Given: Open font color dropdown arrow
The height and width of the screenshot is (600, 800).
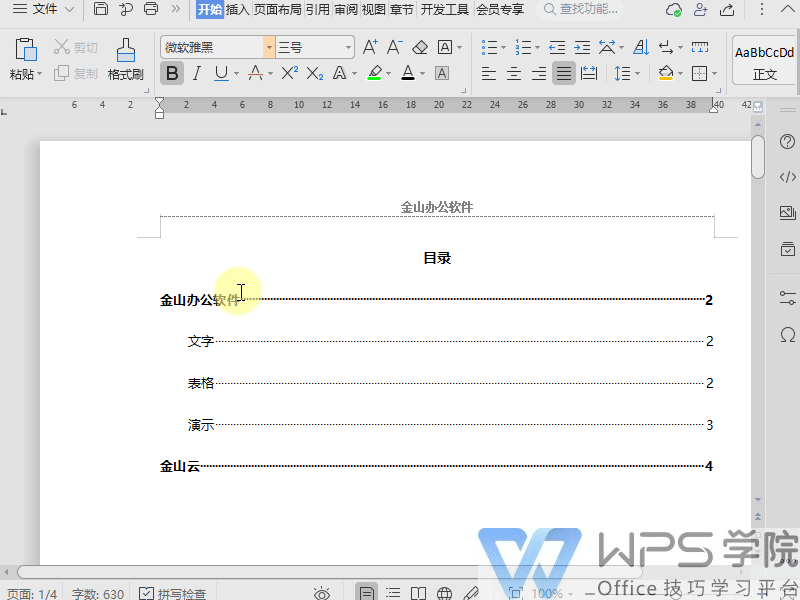Looking at the screenshot, I should [422, 74].
